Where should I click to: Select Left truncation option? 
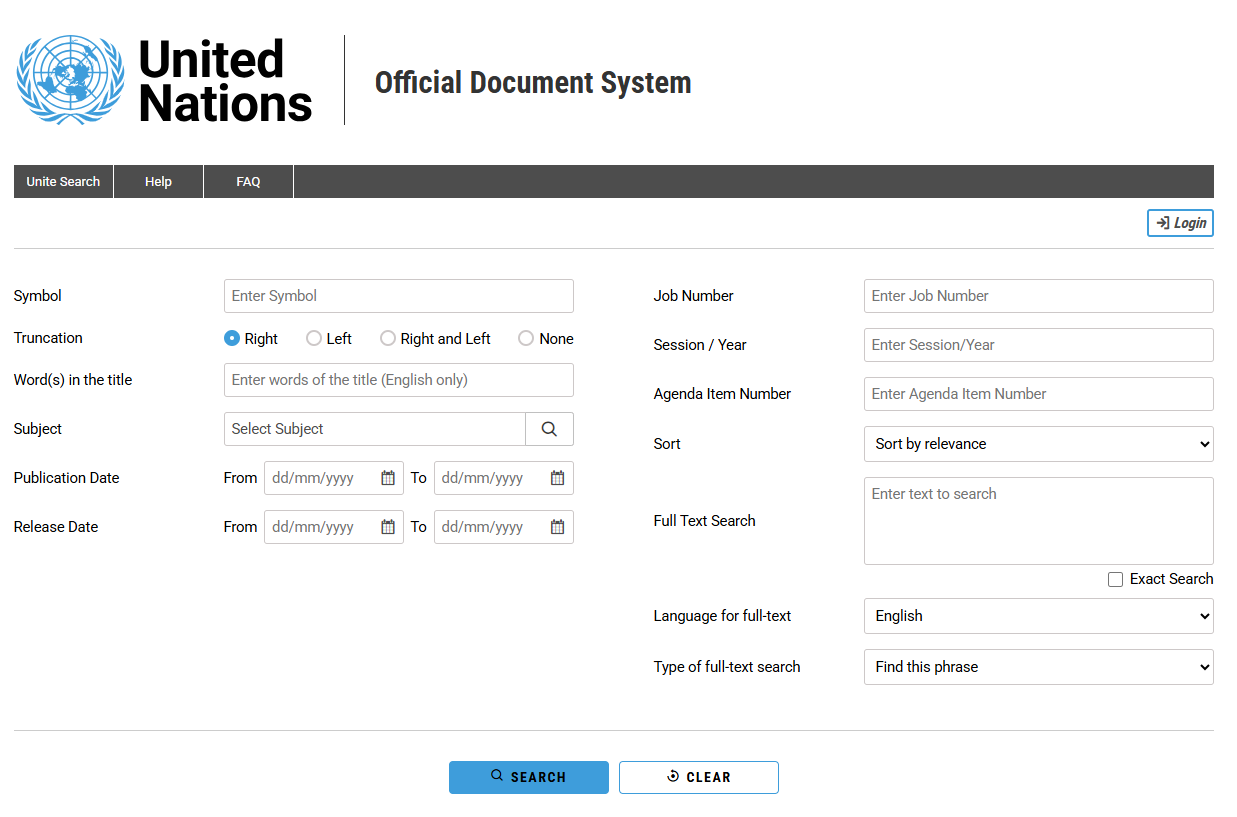pos(314,339)
